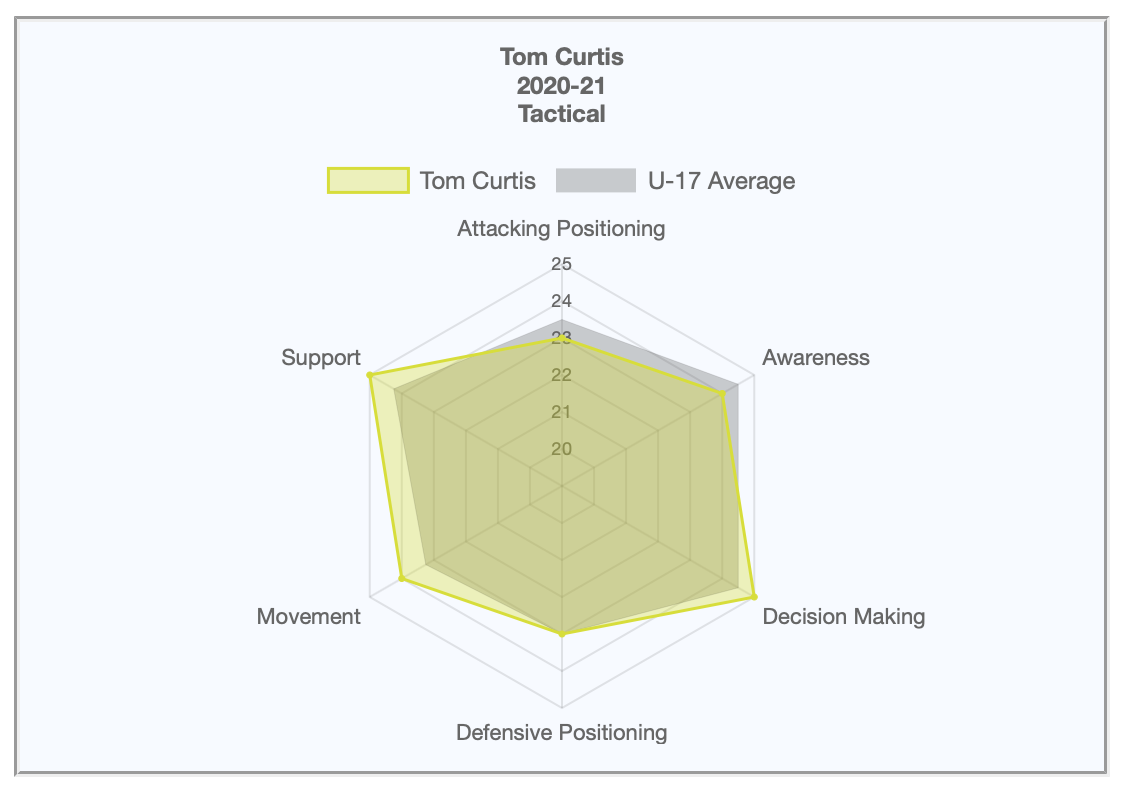This screenshot has width=1122, height=794.
Task: Select Tom Curtis Attacking Positioning data point
Action: pyautogui.click(x=562, y=338)
